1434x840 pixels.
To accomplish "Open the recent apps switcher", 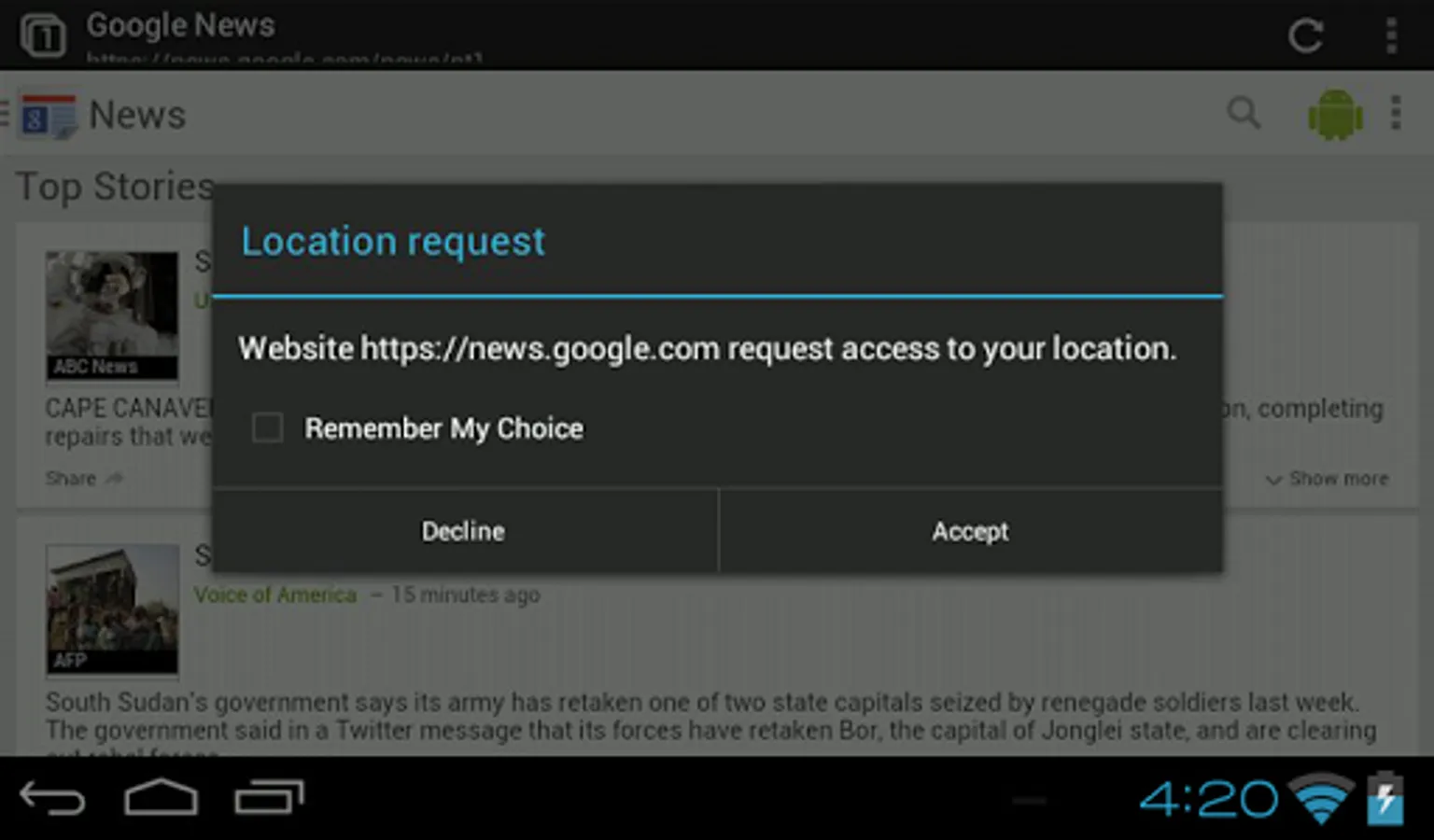I will [x=270, y=797].
